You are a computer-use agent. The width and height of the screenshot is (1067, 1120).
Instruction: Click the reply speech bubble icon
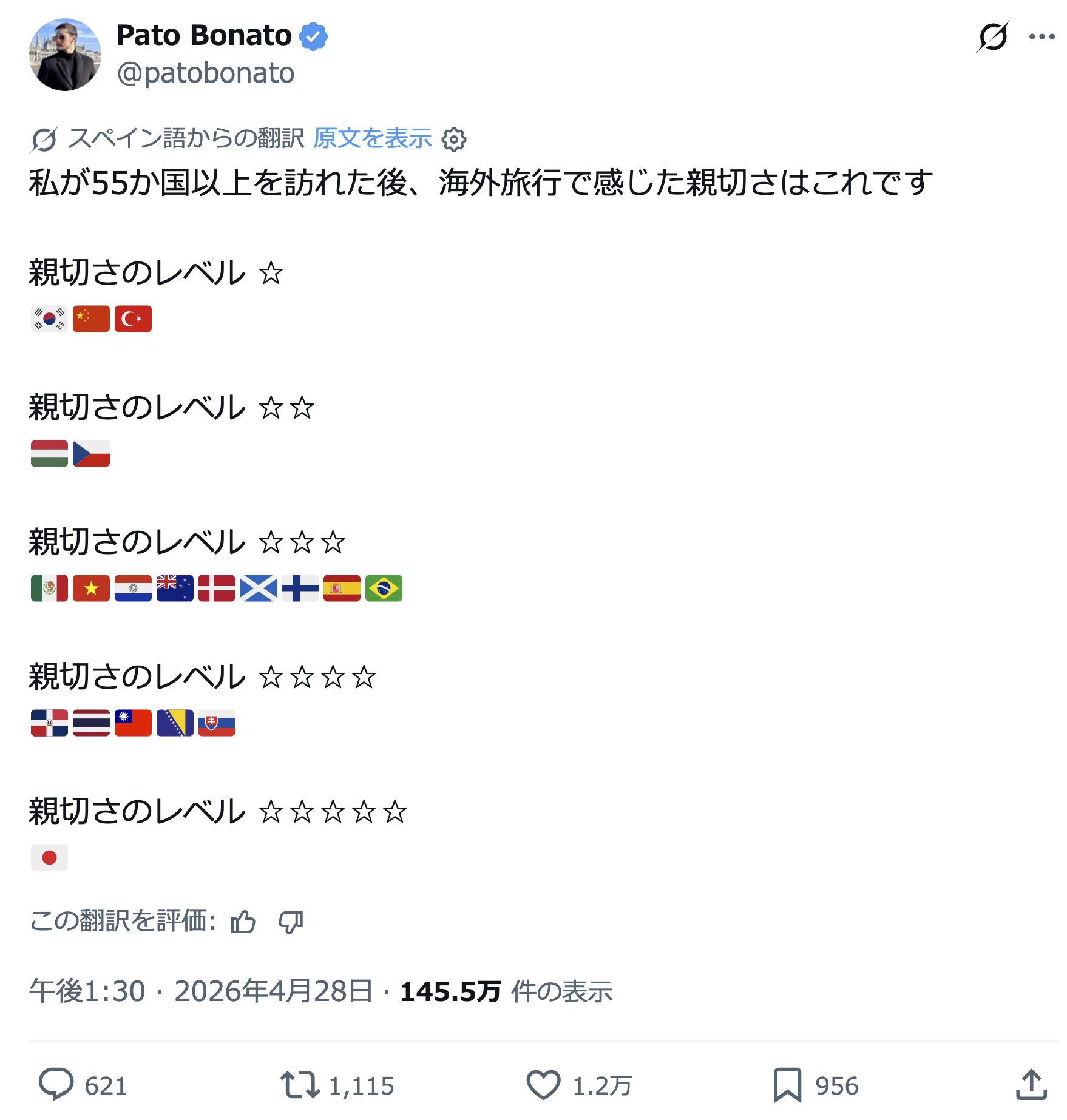pos(56,1085)
